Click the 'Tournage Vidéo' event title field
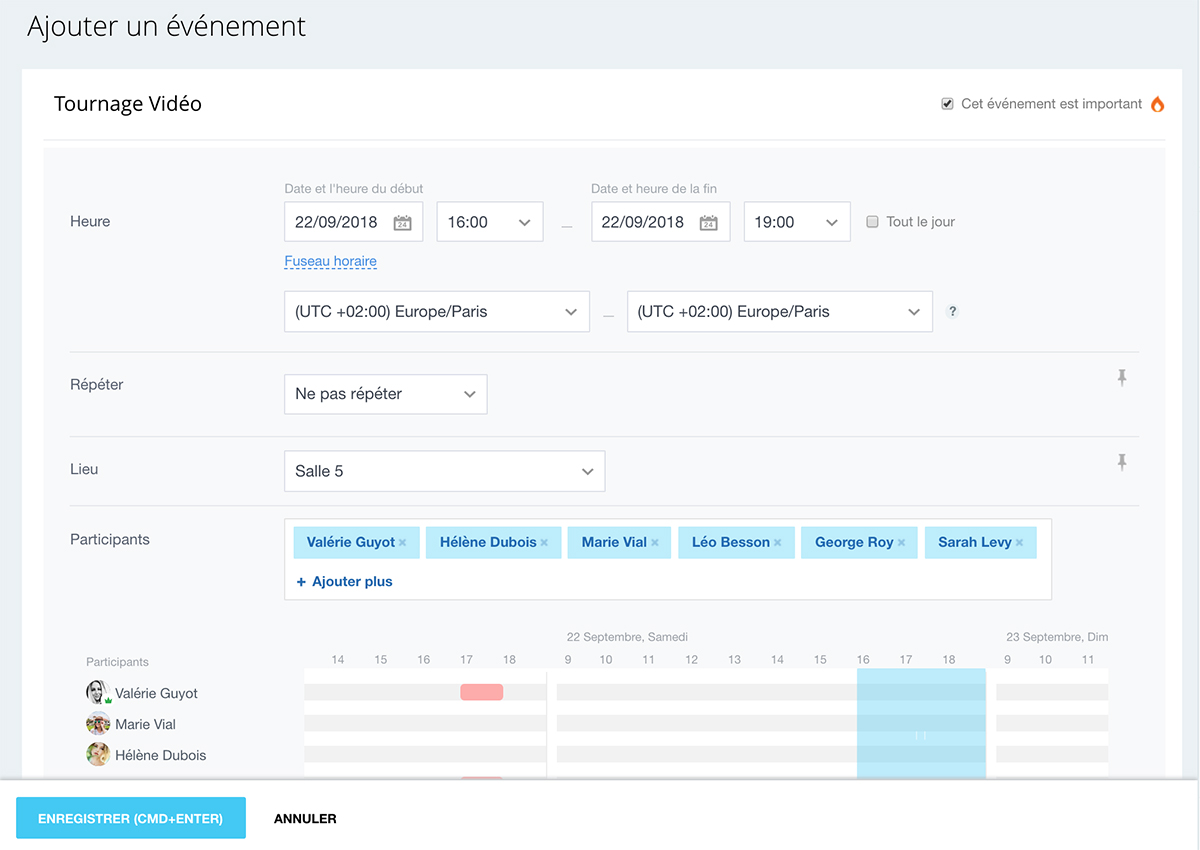 pyautogui.click(x=128, y=104)
